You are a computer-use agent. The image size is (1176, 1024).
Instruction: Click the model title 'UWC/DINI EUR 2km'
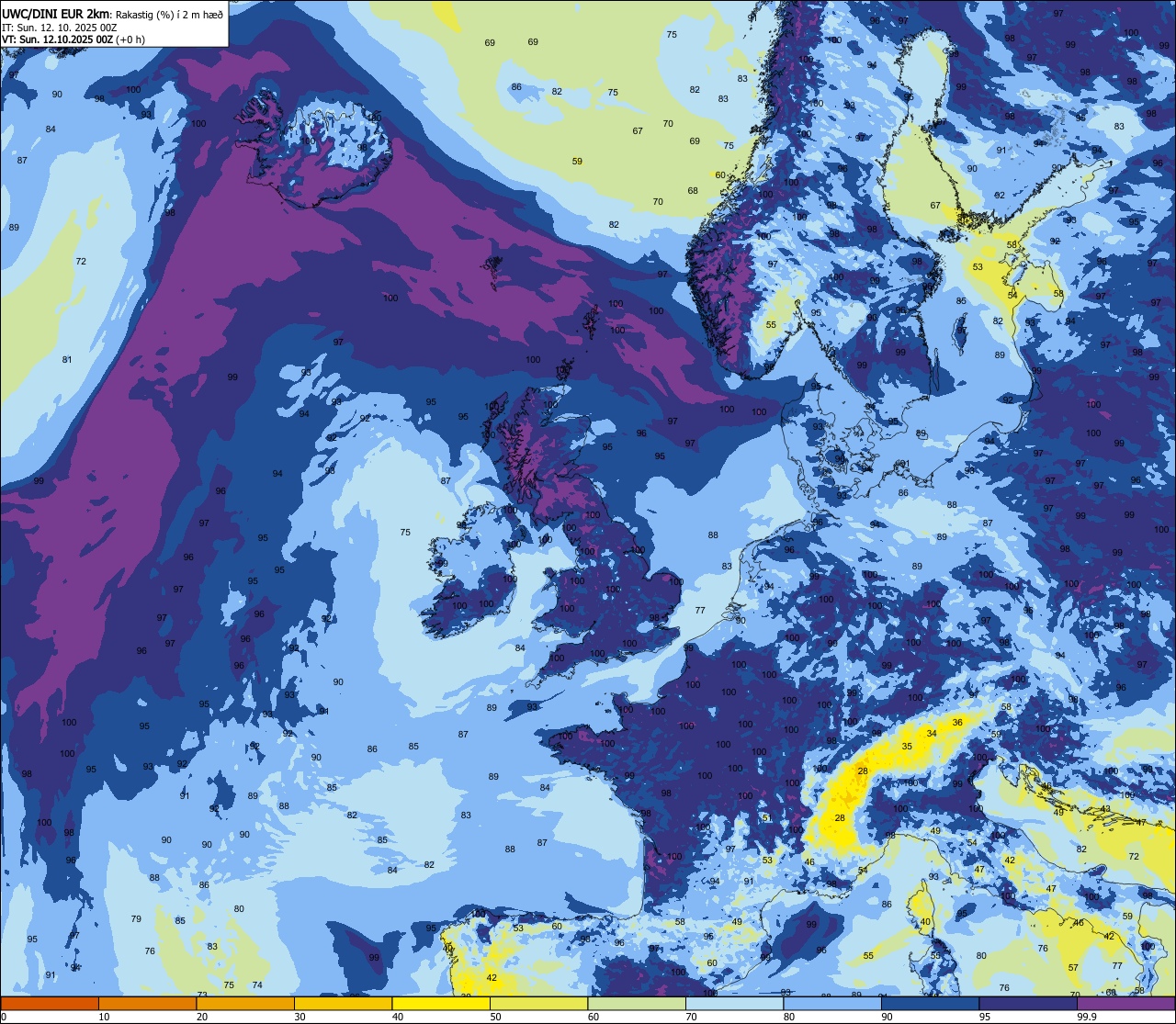click(x=57, y=14)
